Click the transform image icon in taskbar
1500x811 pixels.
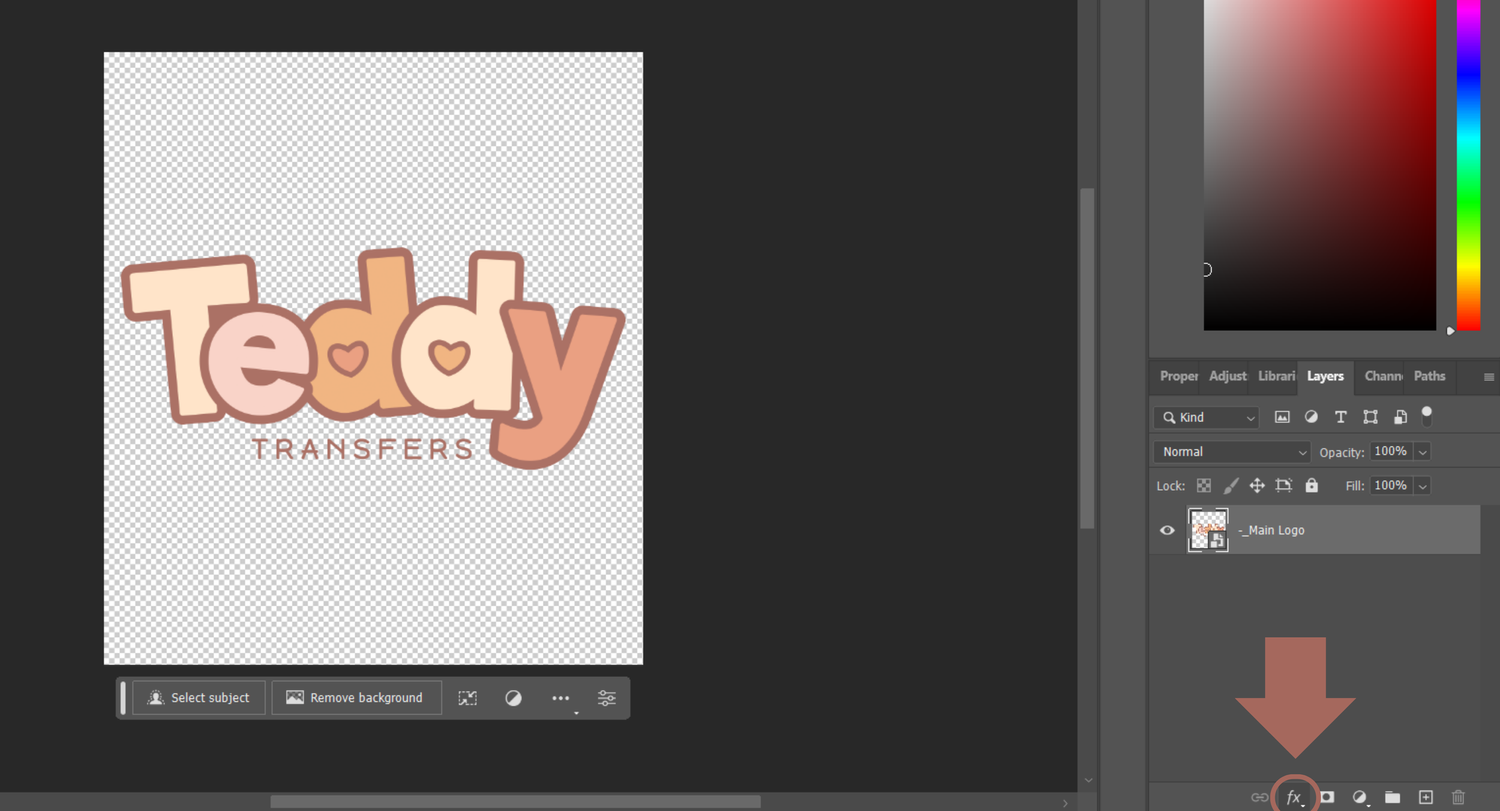[467, 698]
